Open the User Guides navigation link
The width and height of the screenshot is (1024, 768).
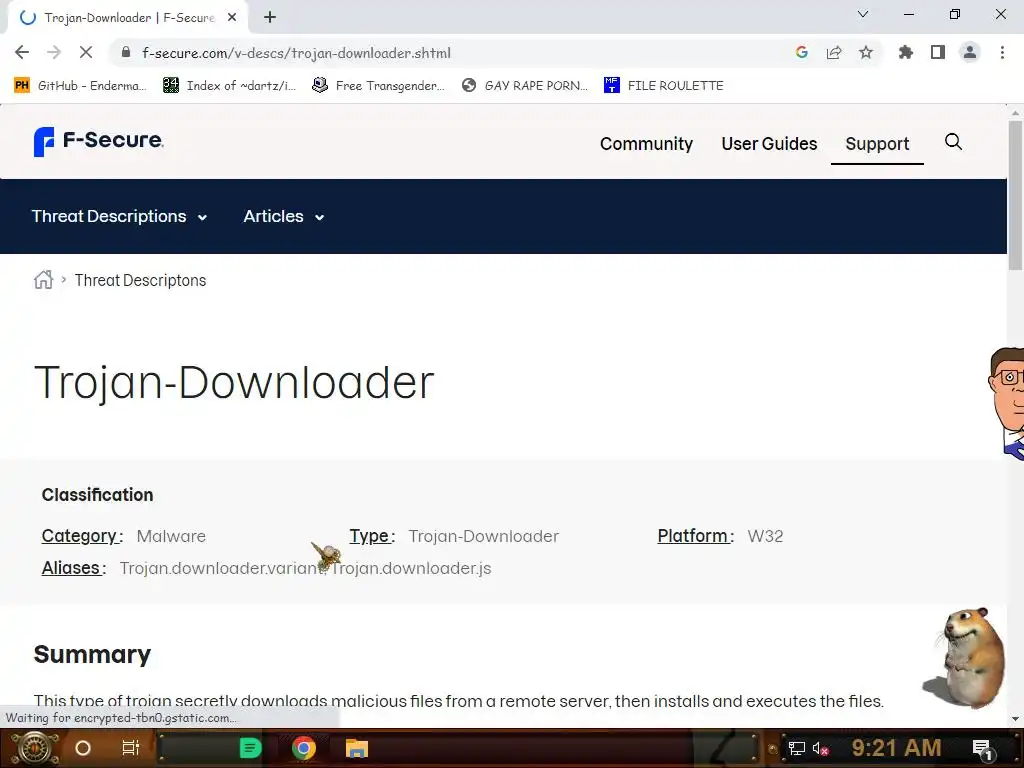(x=769, y=144)
